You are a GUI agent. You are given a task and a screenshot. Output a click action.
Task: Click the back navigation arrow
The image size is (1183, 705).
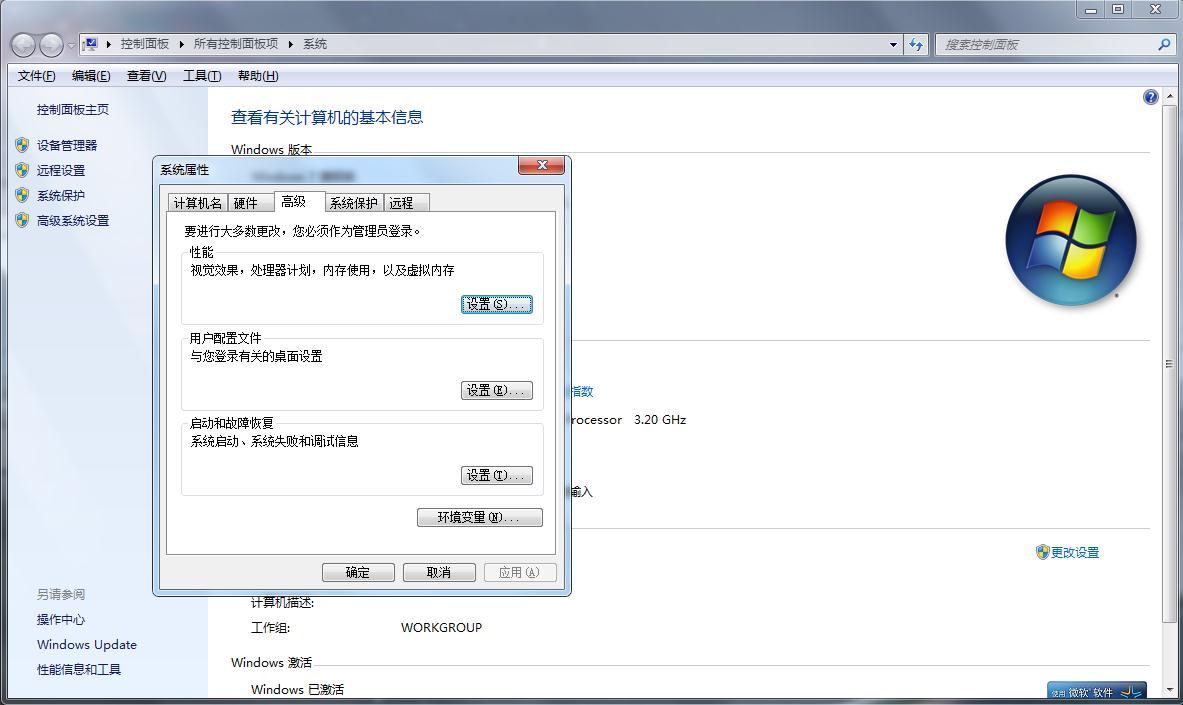pos(21,44)
